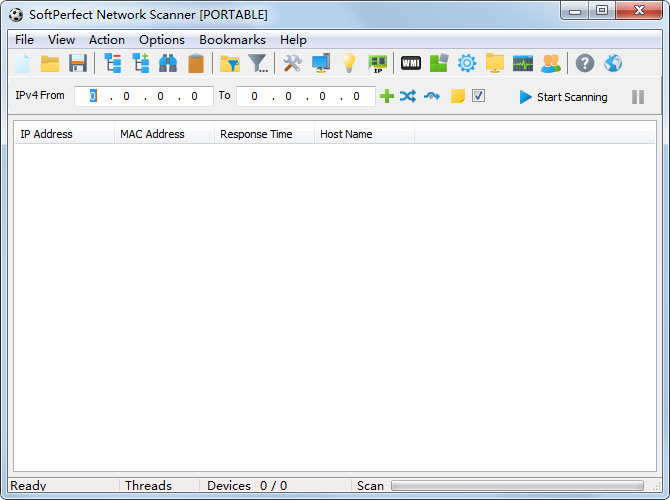Image resolution: width=670 pixels, height=500 pixels.
Task: Click the blue gear settings icon
Action: click(x=466, y=64)
